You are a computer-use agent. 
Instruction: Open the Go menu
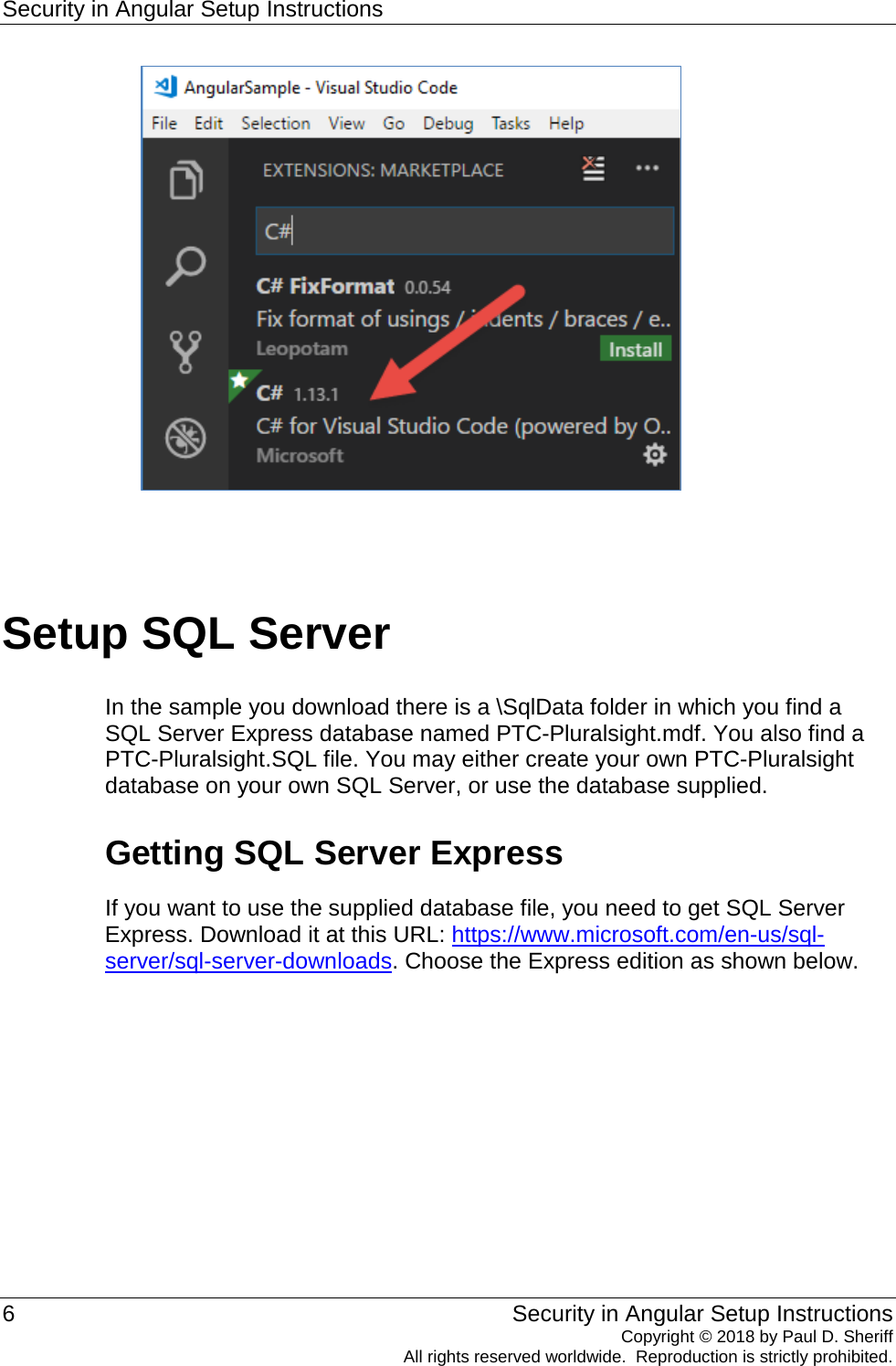(395, 122)
